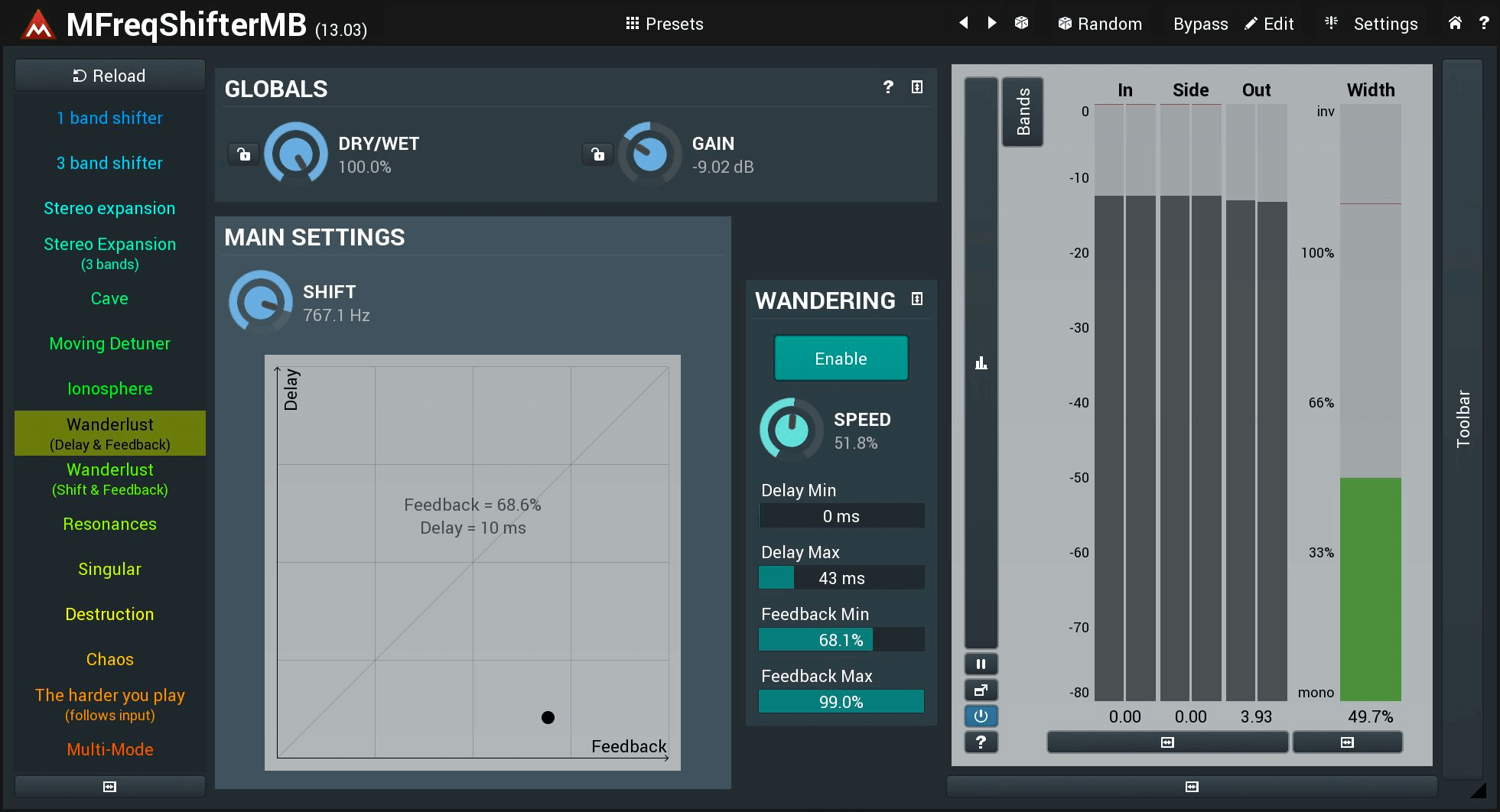Collapse the WANDERING panel
Screen dimensions: 1500x812
pyautogui.click(x=917, y=300)
